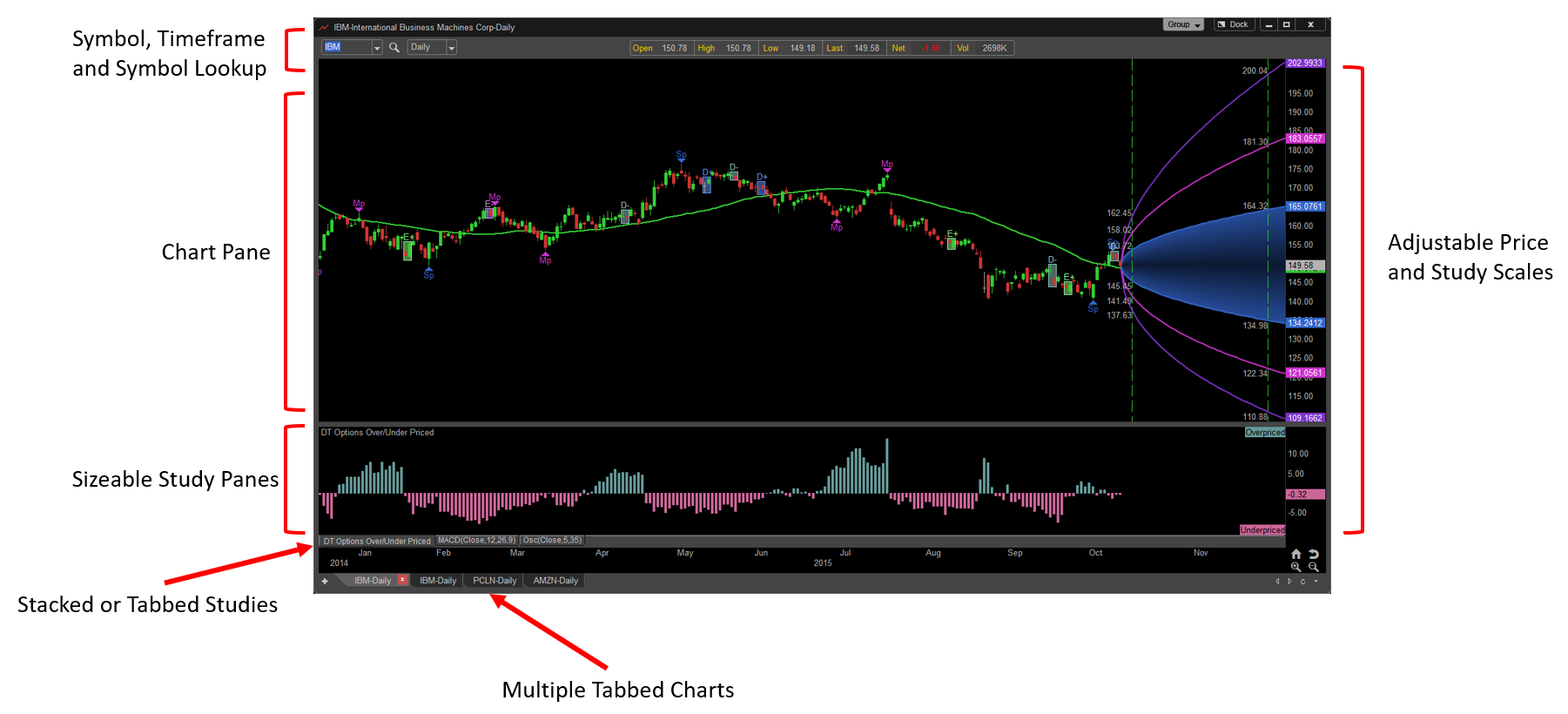Click the undo arrow beside the home icon
Image resolution: width=1568 pixels, height=714 pixels.
coord(1314,554)
